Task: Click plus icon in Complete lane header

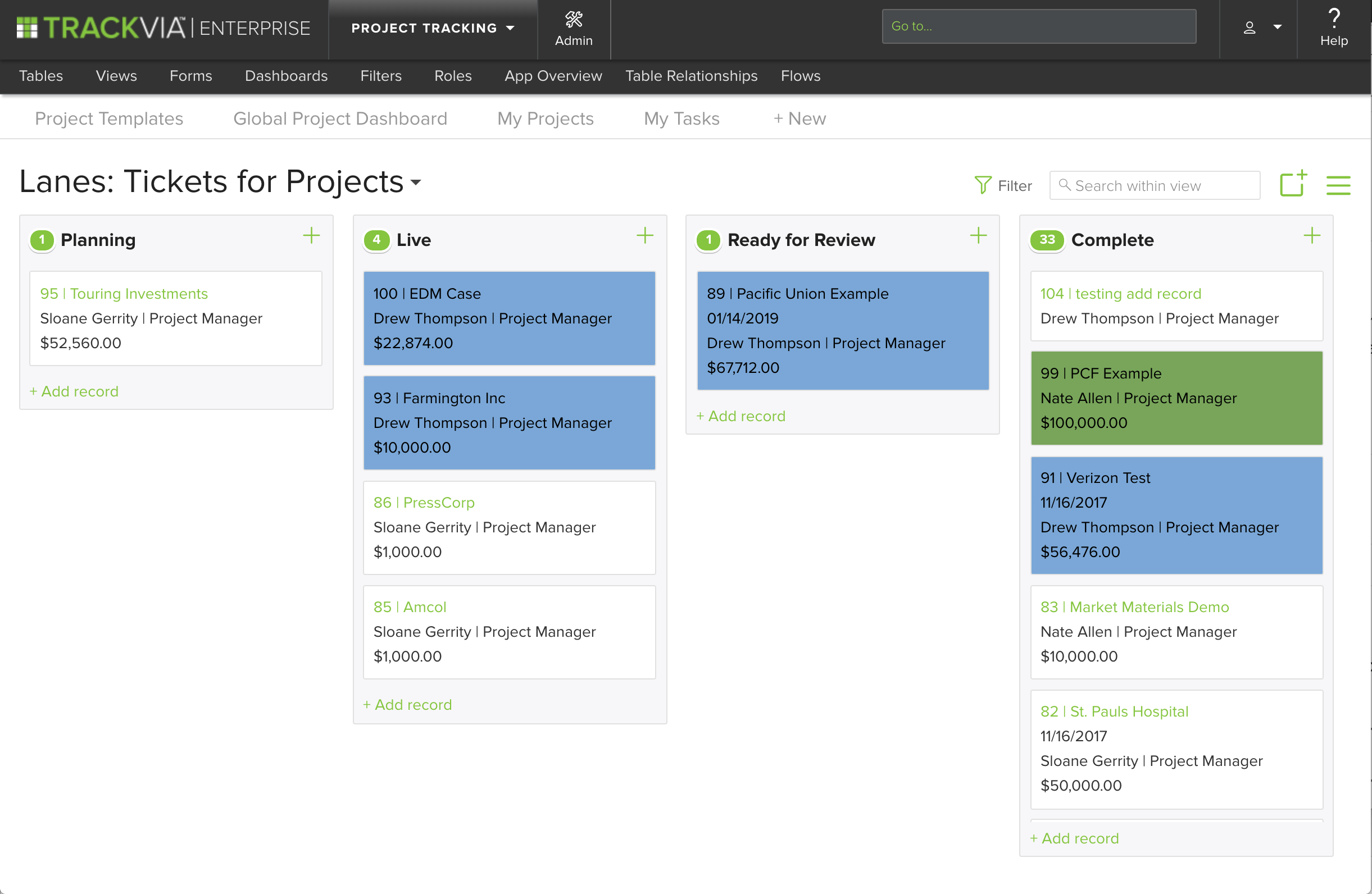Action: (1312, 235)
